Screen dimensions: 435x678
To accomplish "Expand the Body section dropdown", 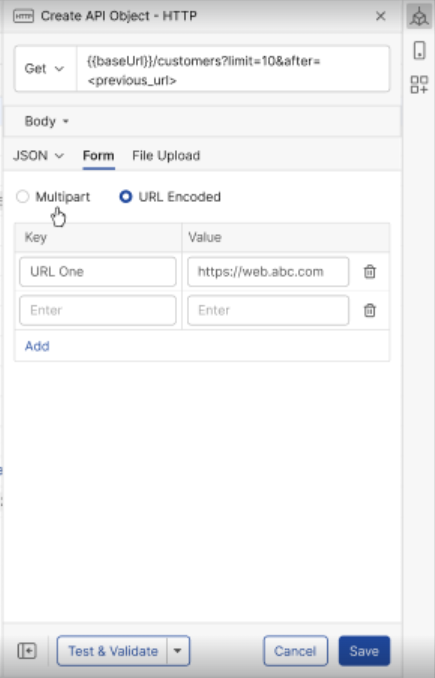I will [47, 122].
